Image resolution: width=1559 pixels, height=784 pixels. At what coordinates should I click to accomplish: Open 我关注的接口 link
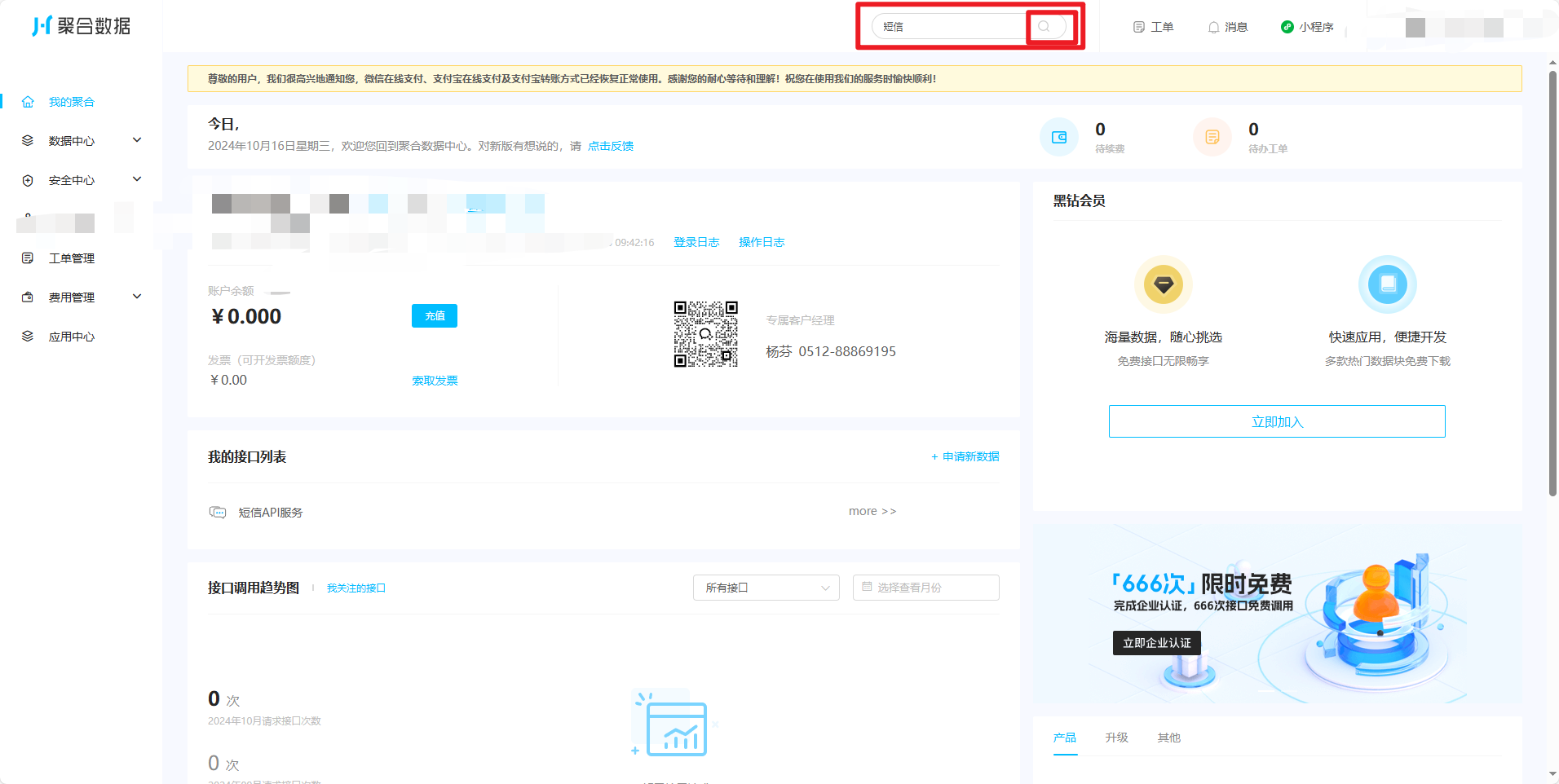[x=356, y=588]
